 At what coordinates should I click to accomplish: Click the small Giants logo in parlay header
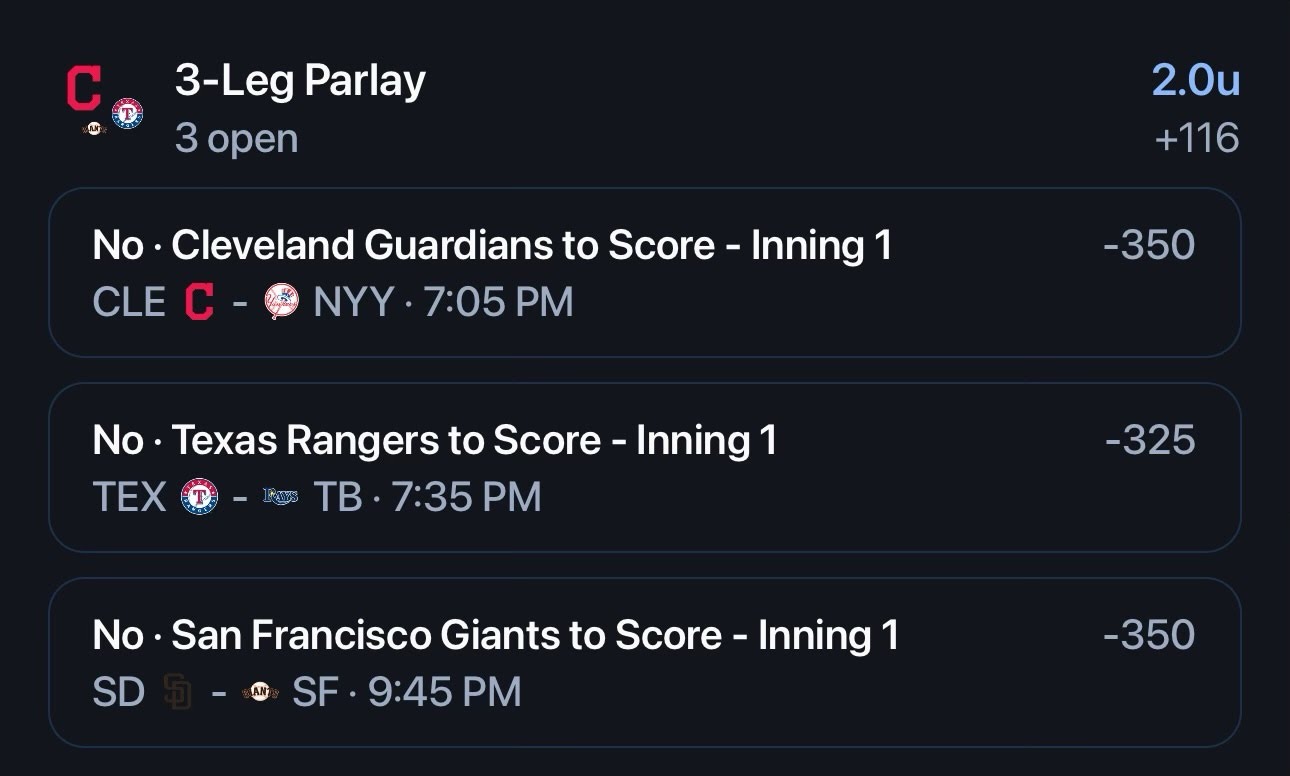[x=94, y=128]
